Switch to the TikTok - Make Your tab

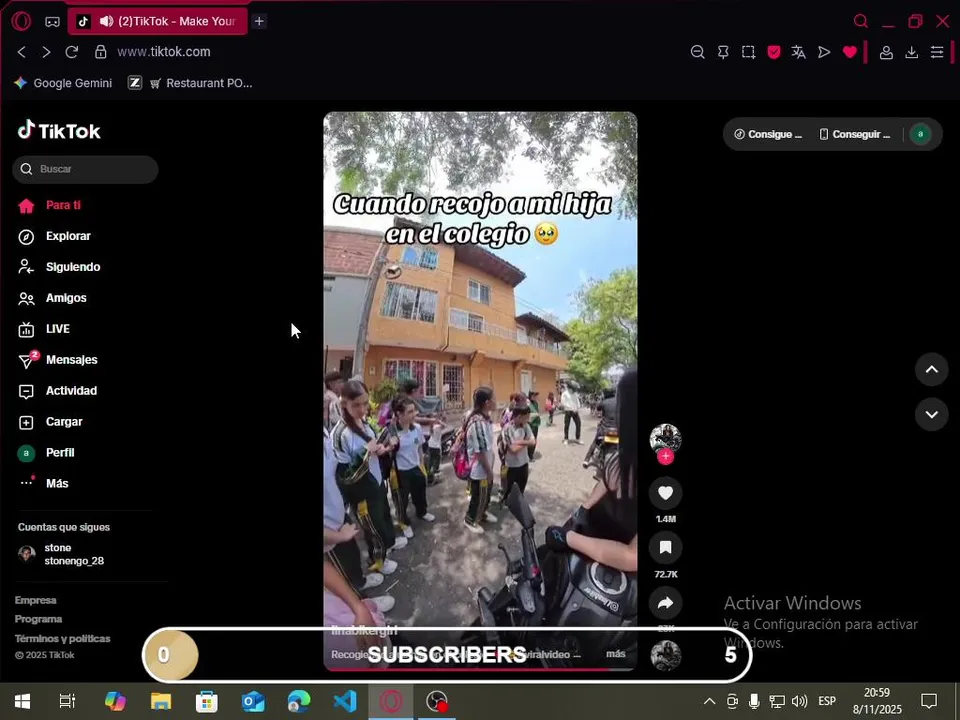[x=158, y=21]
